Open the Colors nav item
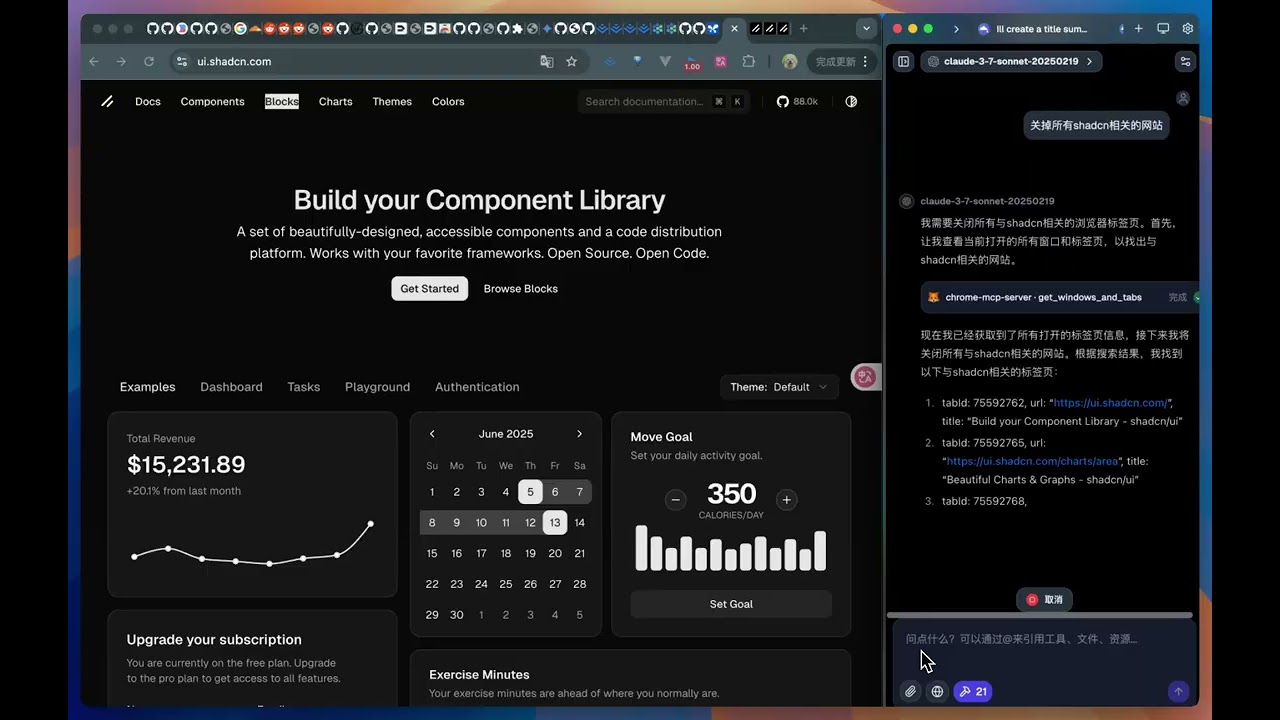1280x720 pixels. click(448, 101)
